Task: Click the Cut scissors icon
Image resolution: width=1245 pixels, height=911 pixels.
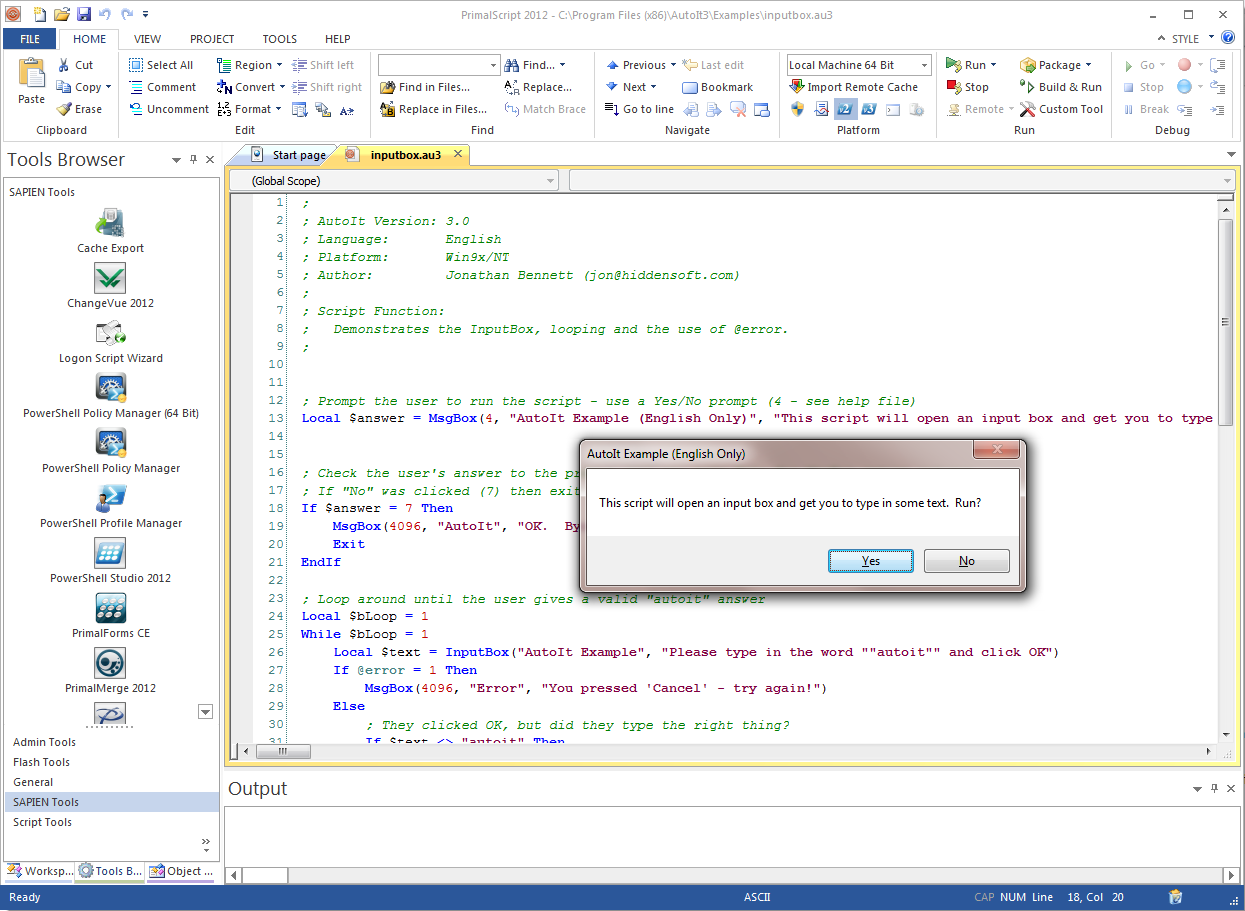Action: pos(64,65)
